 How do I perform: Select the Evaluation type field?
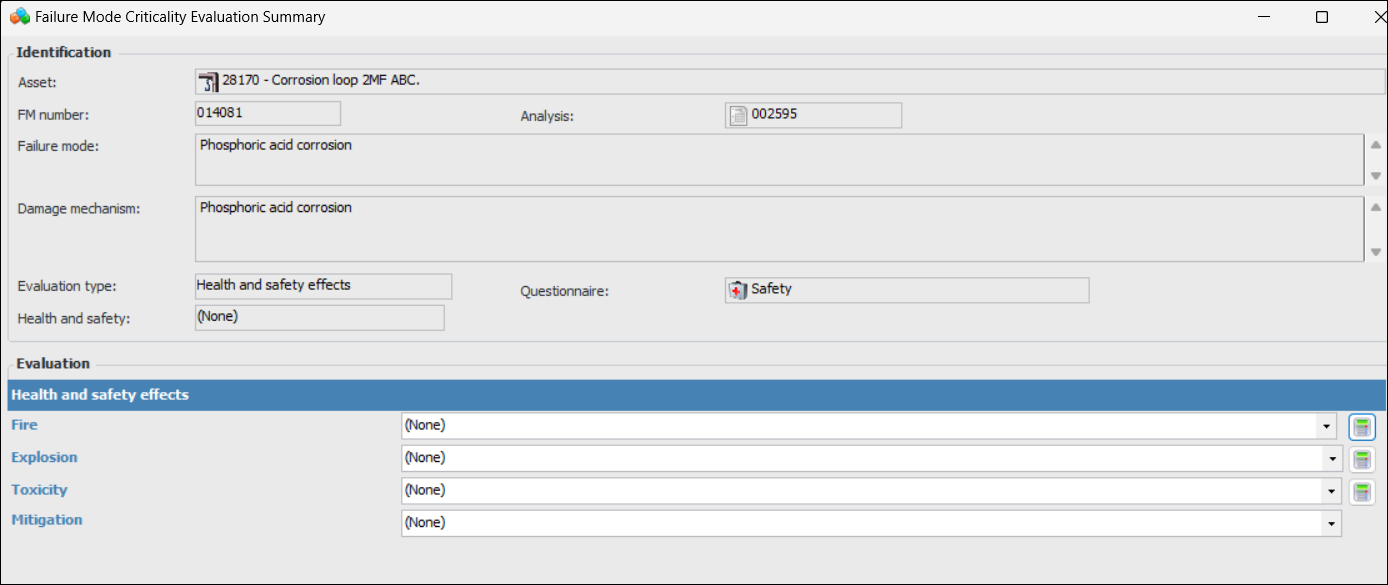(323, 286)
